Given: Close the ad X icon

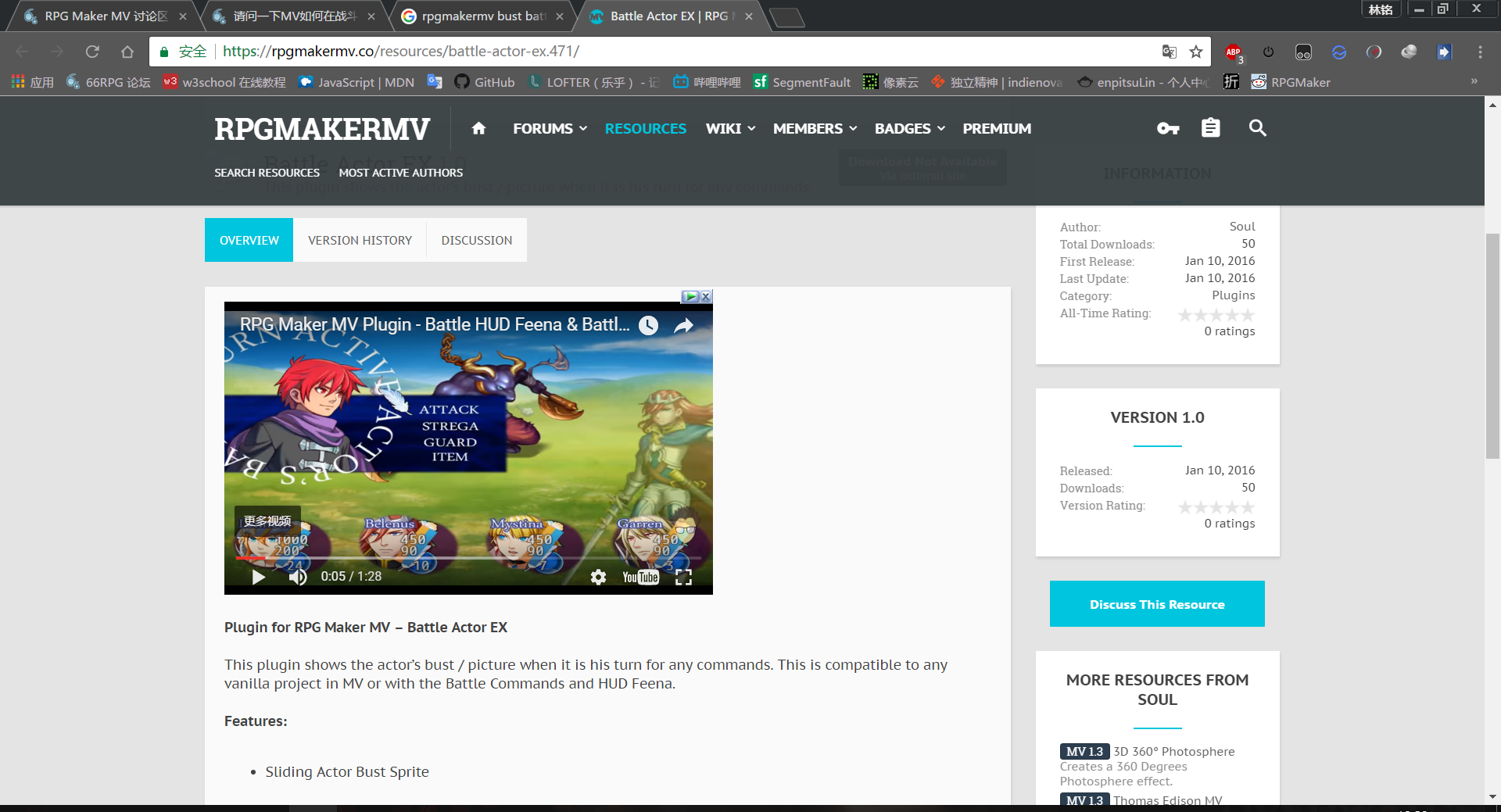Looking at the screenshot, I should (x=706, y=296).
